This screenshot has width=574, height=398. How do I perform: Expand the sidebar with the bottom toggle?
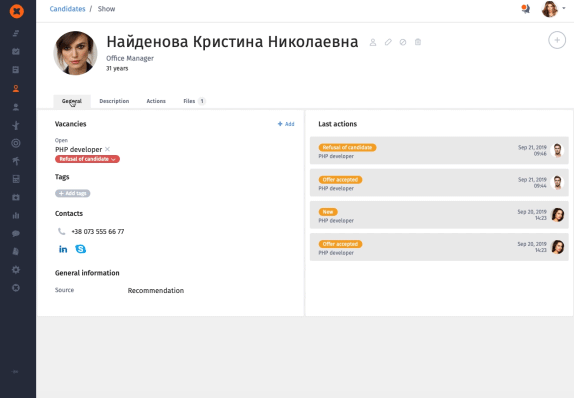15,372
